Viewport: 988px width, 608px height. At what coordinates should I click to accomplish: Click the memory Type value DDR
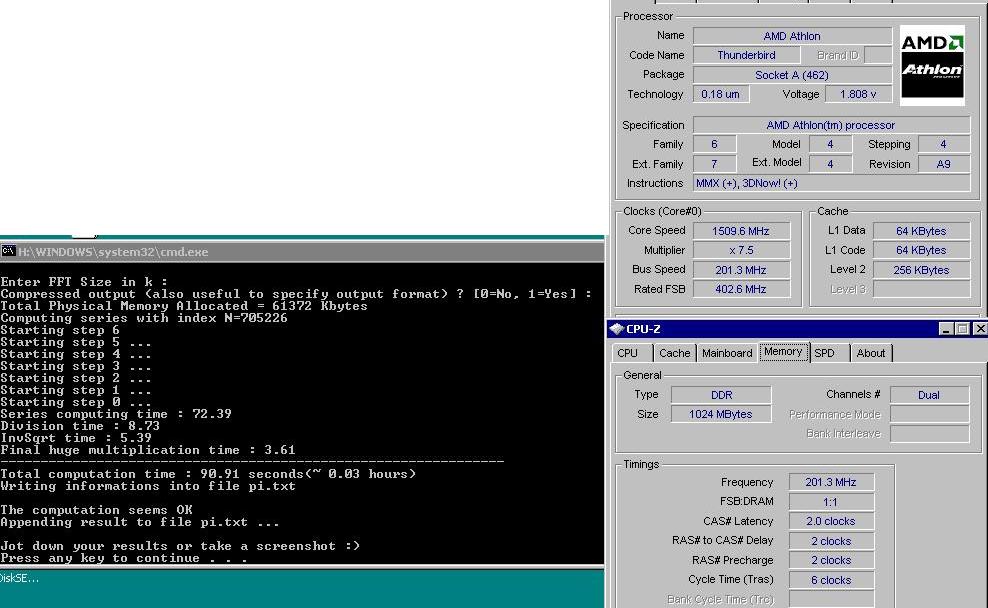coord(721,395)
